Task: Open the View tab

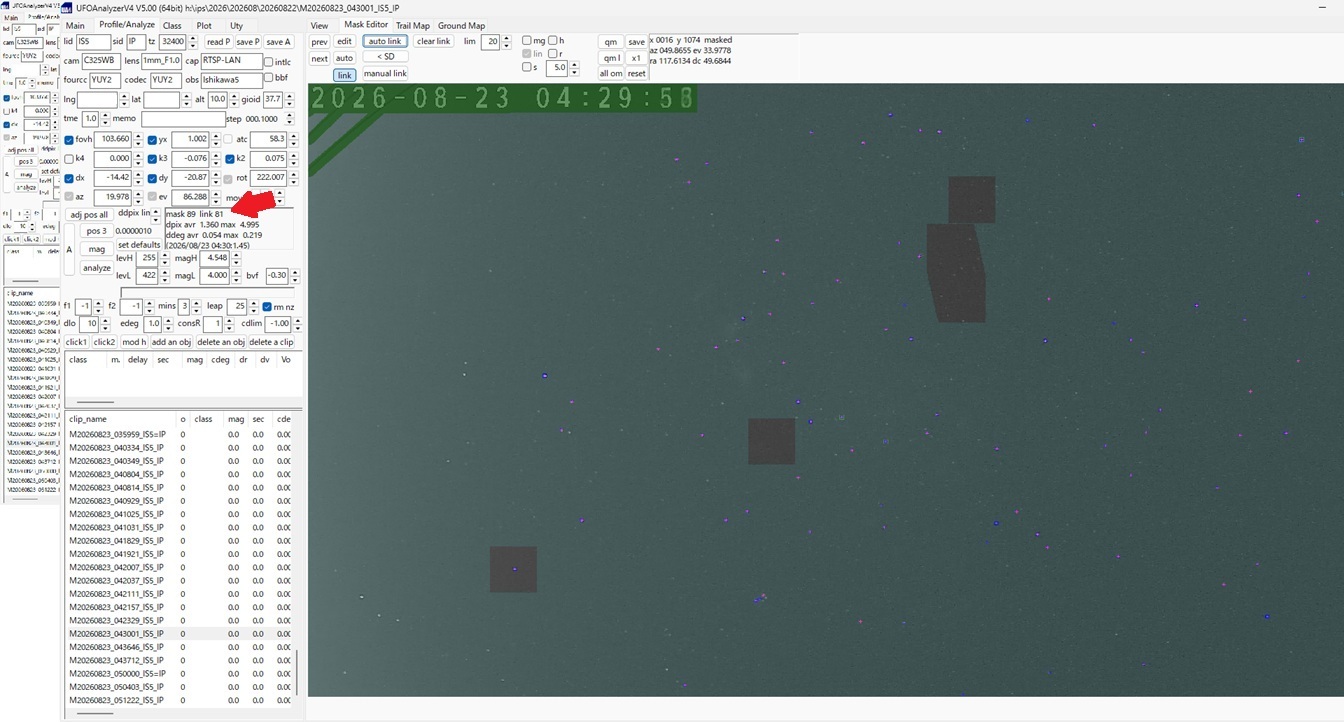Action: click(x=319, y=25)
